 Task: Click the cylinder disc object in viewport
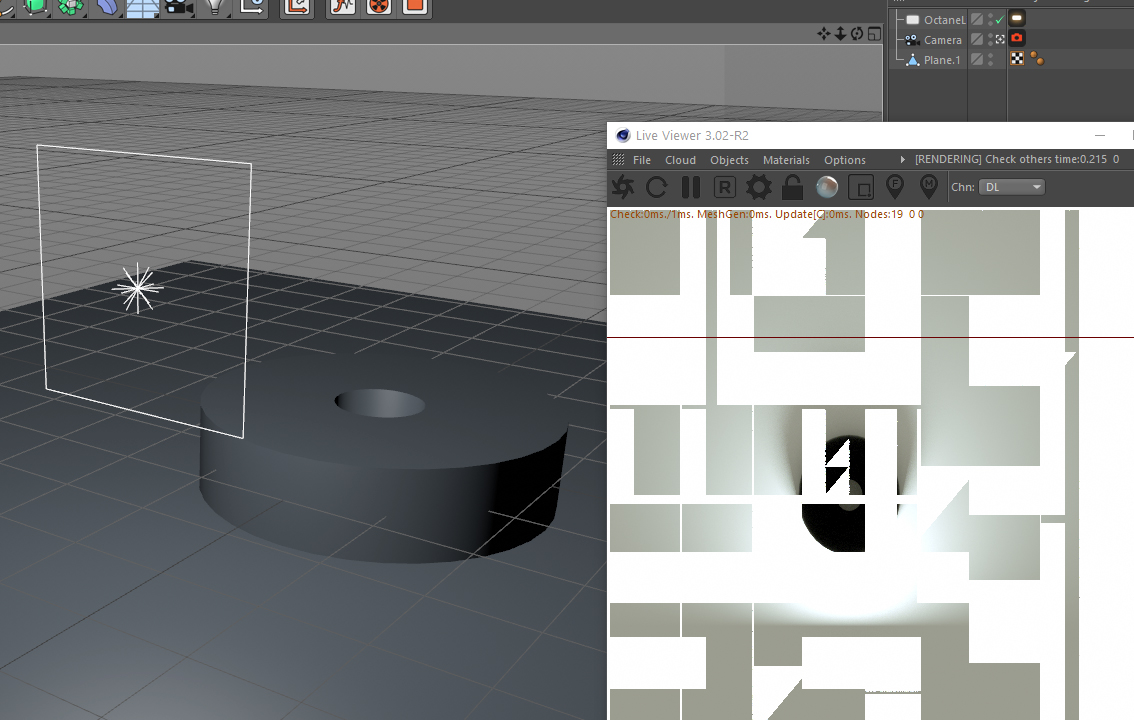(382, 460)
